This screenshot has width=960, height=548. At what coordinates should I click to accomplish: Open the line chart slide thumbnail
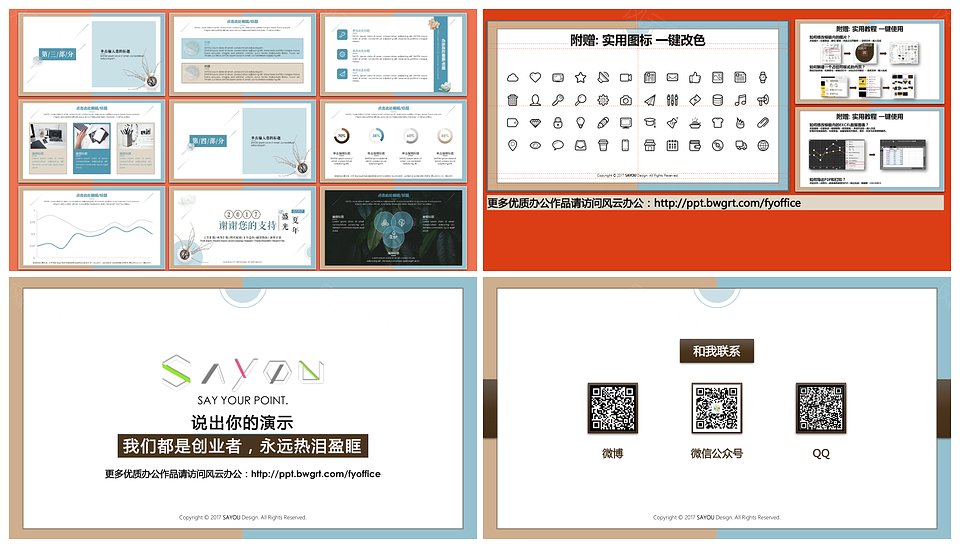92,228
